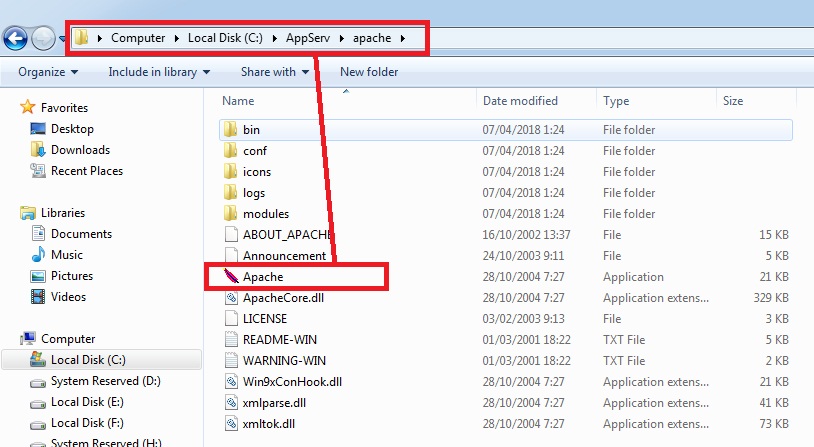Click the TXT File type of README-WIN

(624, 340)
